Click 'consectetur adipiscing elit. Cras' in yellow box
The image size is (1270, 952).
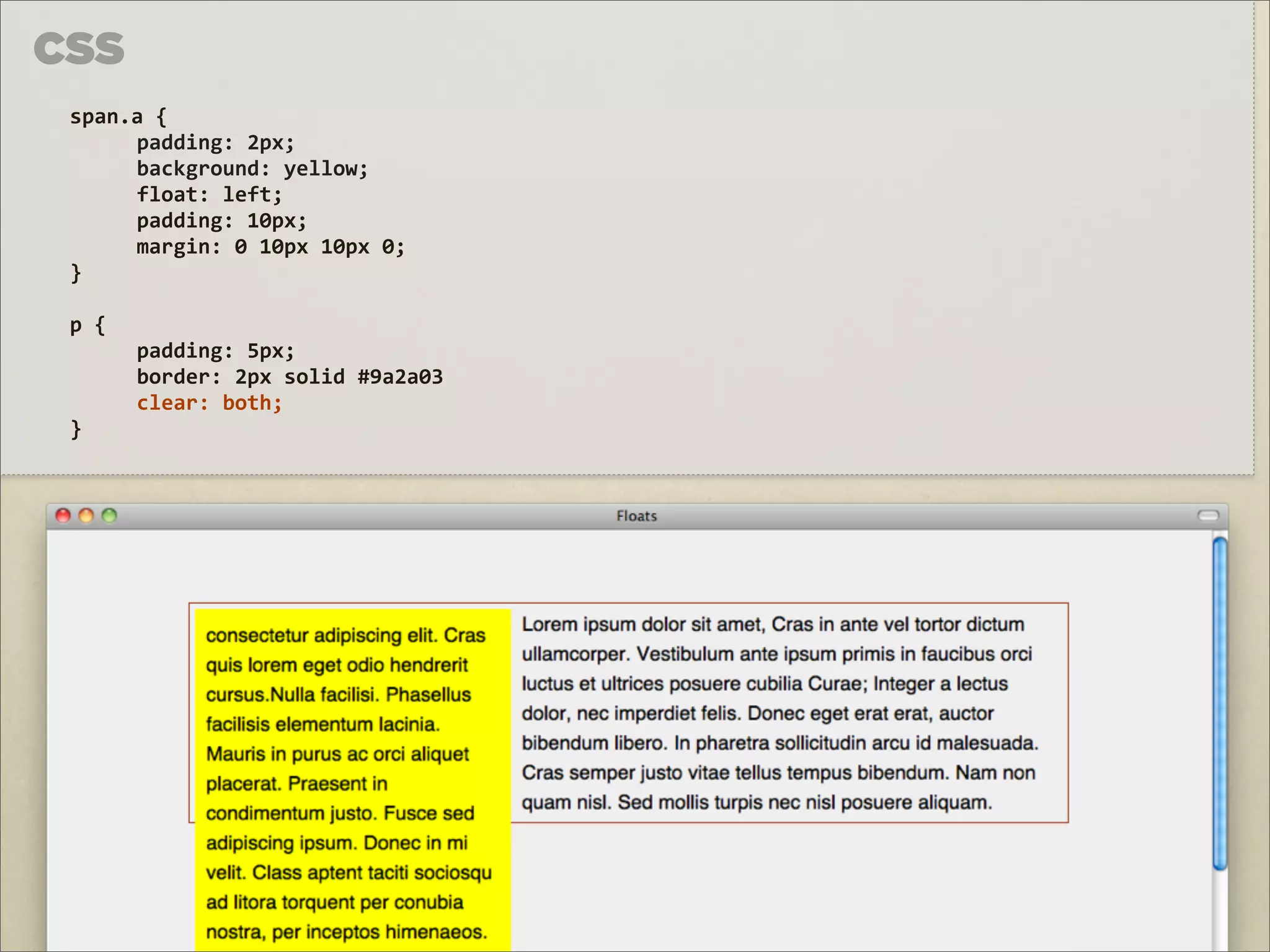[345, 635]
